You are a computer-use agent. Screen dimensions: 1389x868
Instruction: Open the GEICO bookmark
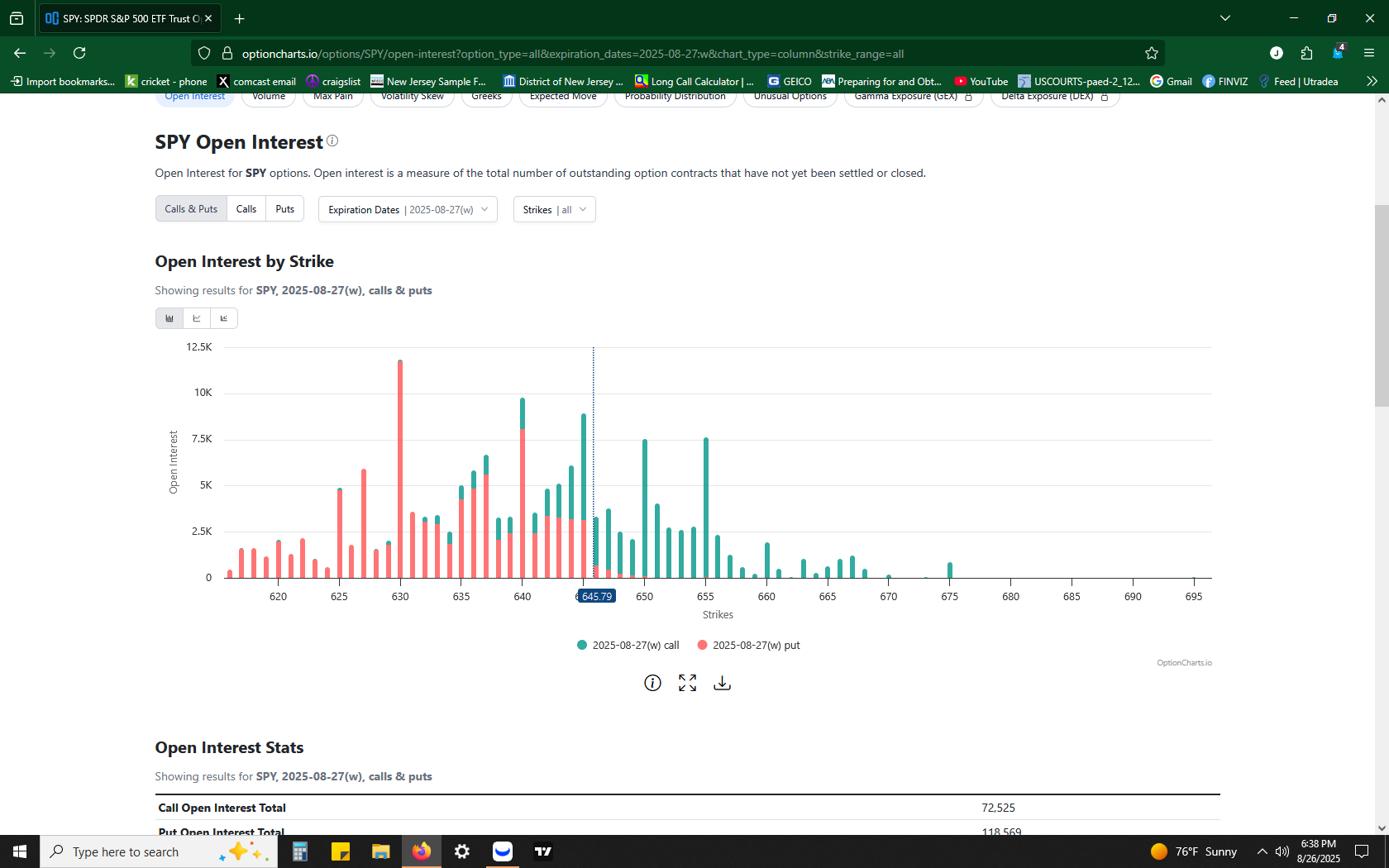pyautogui.click(x=790, y=81)
